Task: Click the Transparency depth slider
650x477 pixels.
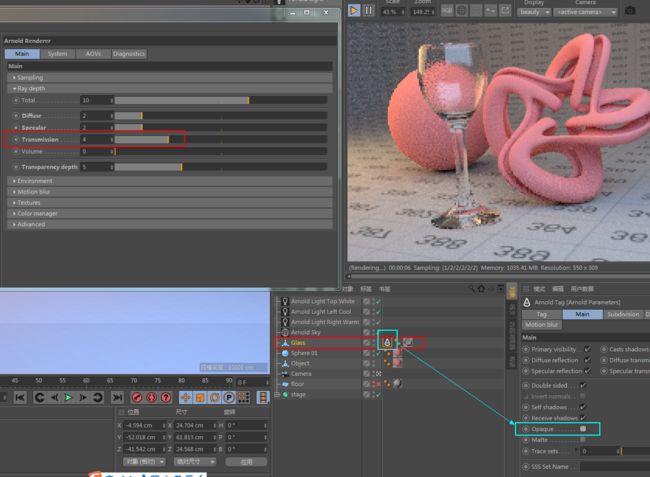Action: coord(221,167)
